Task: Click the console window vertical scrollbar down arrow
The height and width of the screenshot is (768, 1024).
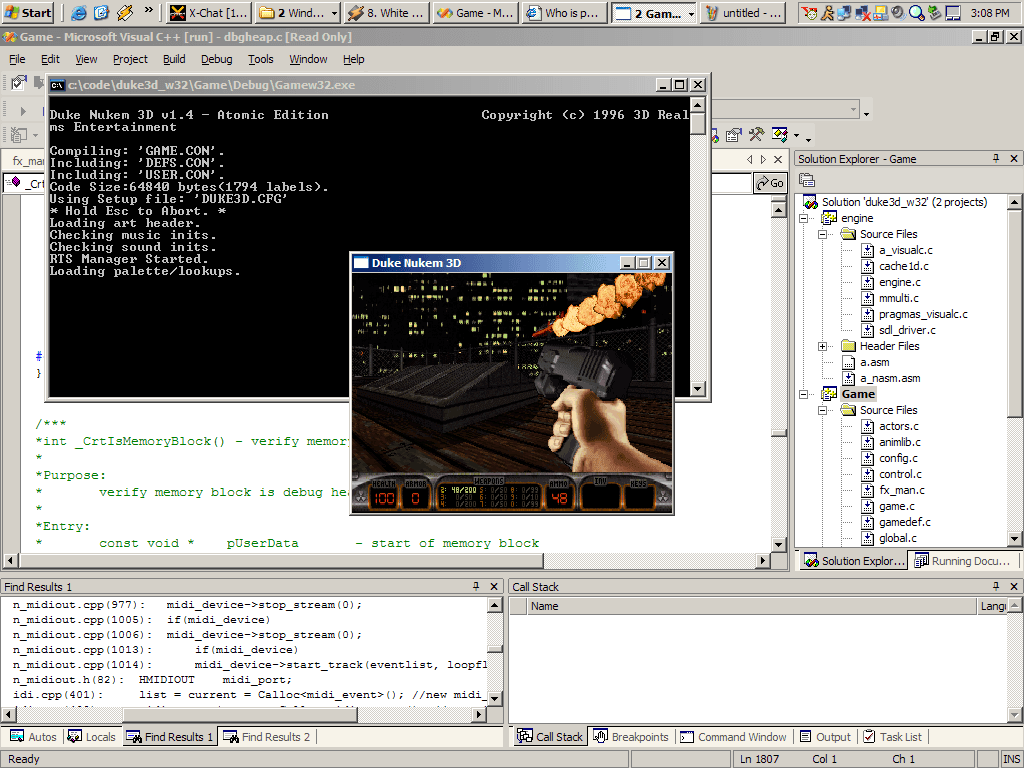Action: [697, 389]
